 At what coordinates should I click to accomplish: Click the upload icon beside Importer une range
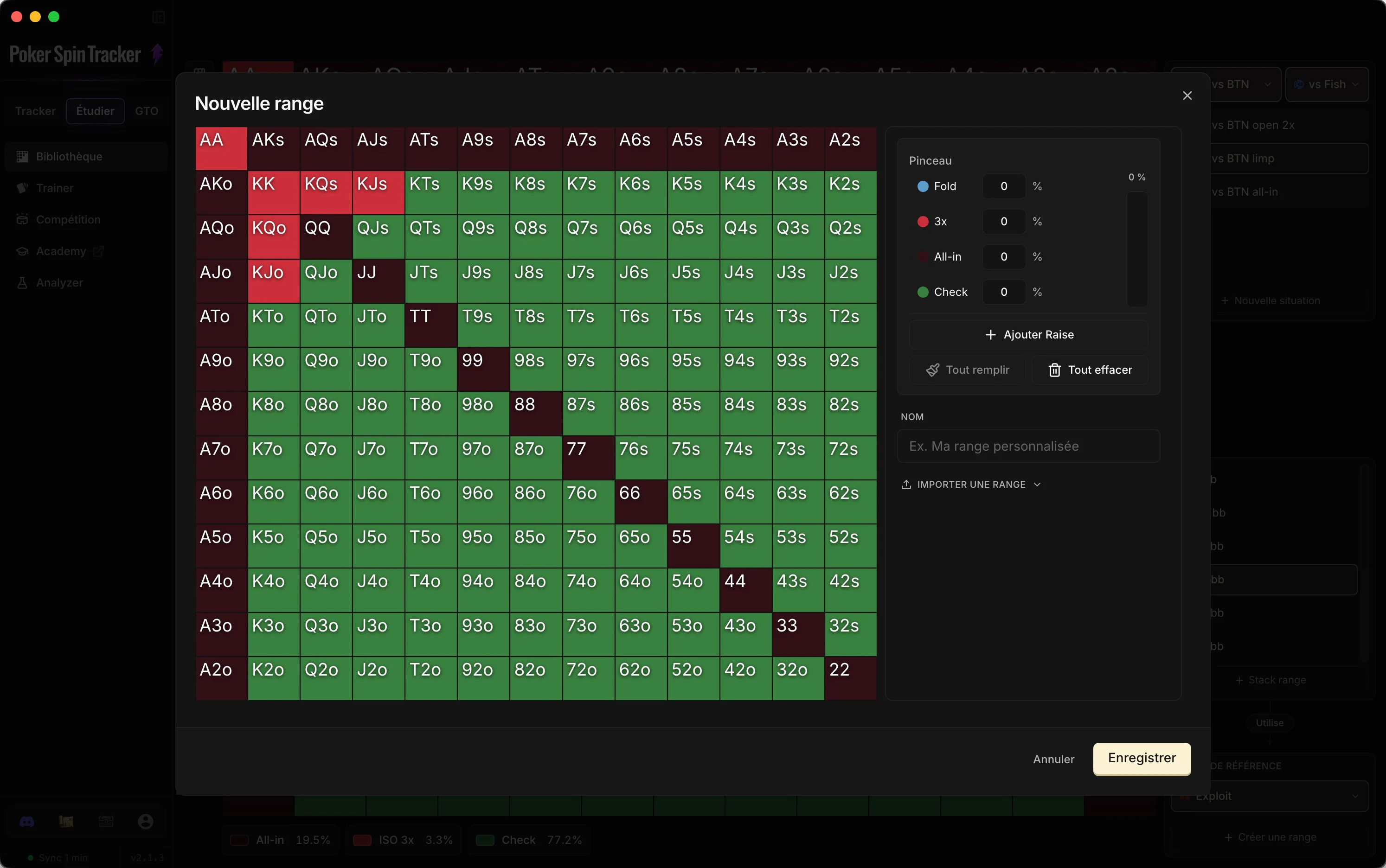pos(906,485)
